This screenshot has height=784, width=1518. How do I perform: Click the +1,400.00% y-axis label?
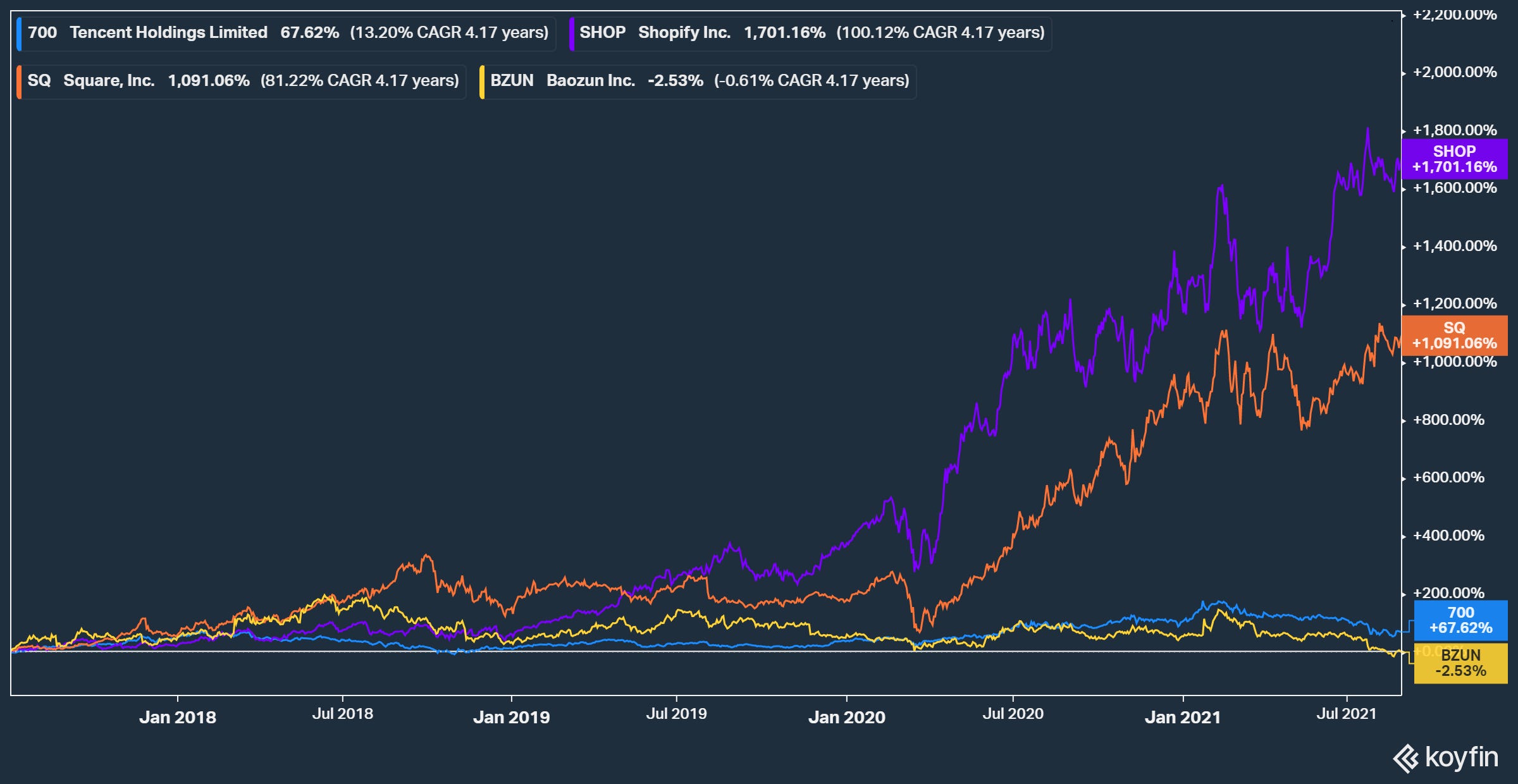1455,246
